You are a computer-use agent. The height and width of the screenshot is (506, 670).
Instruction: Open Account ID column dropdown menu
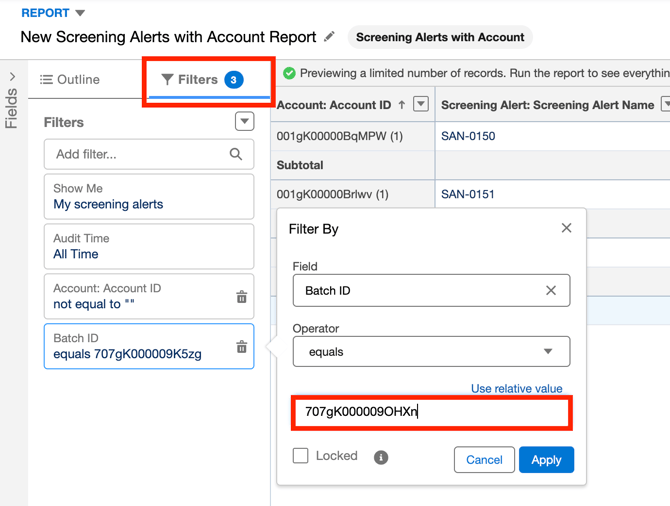[x=420, y=104]
